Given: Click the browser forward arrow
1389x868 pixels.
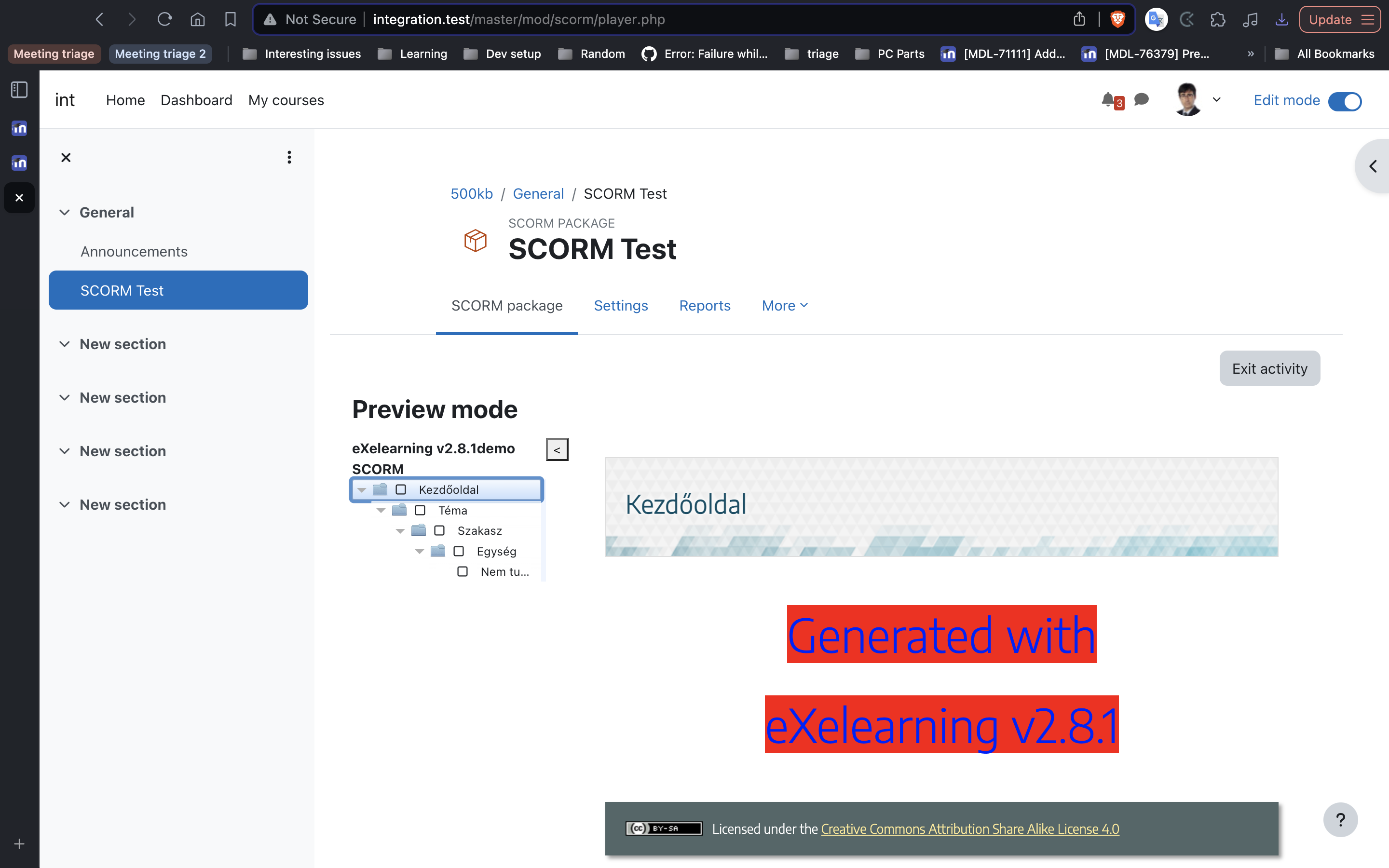Looking at the screenshot, I should (x=132, y=19).
